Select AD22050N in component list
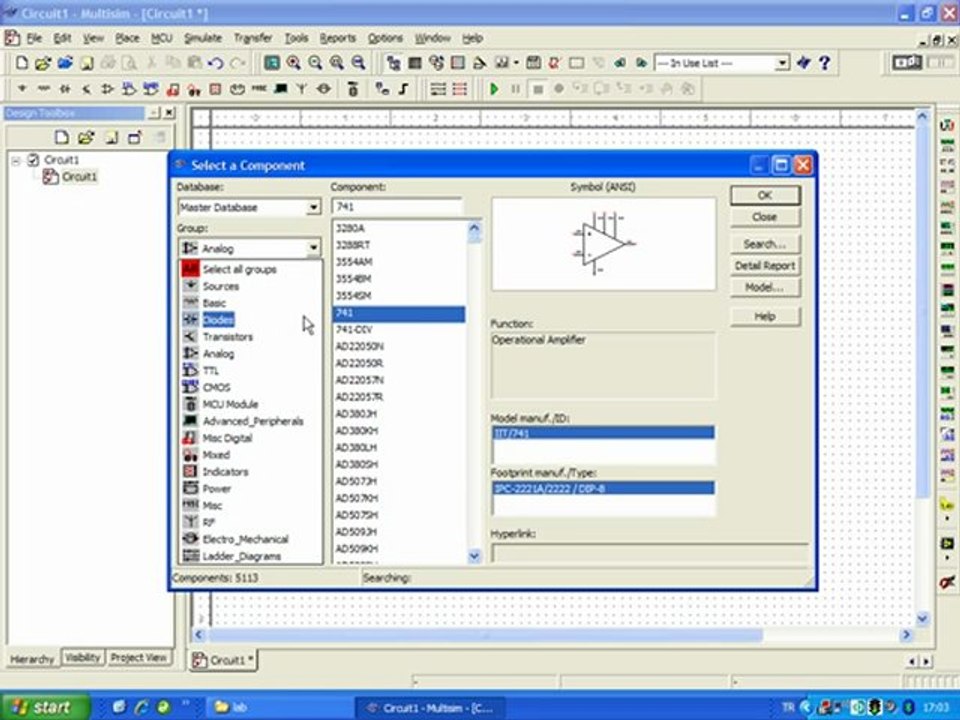The width and height of the screenshot is (960, 720). 399,347
